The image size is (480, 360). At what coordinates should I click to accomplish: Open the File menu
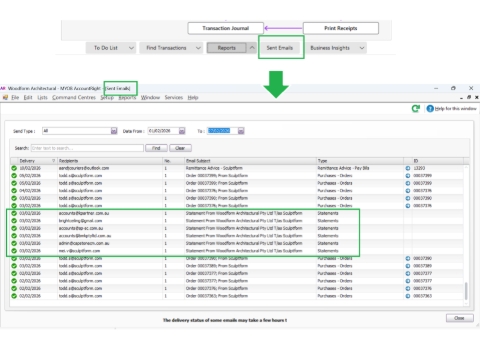pos(15,97)
